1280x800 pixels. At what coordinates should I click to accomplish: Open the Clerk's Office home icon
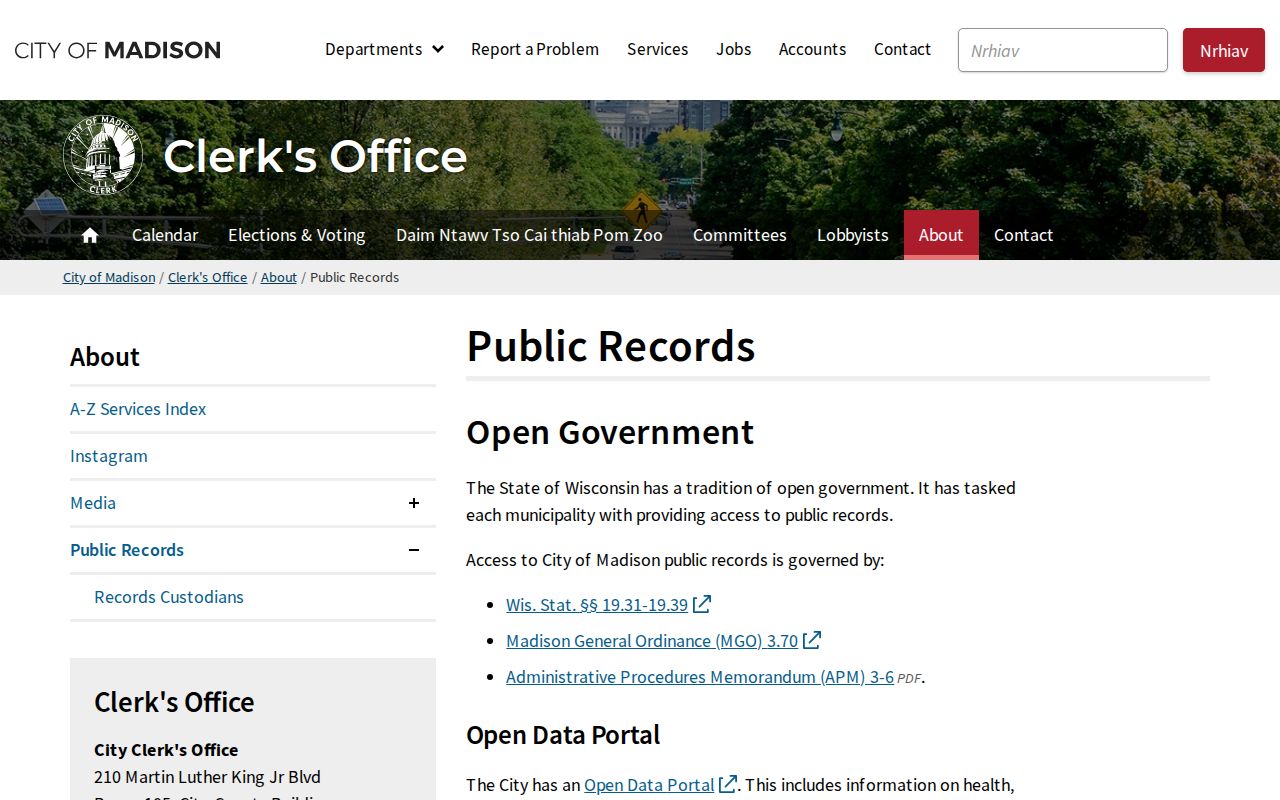[90, 235]
